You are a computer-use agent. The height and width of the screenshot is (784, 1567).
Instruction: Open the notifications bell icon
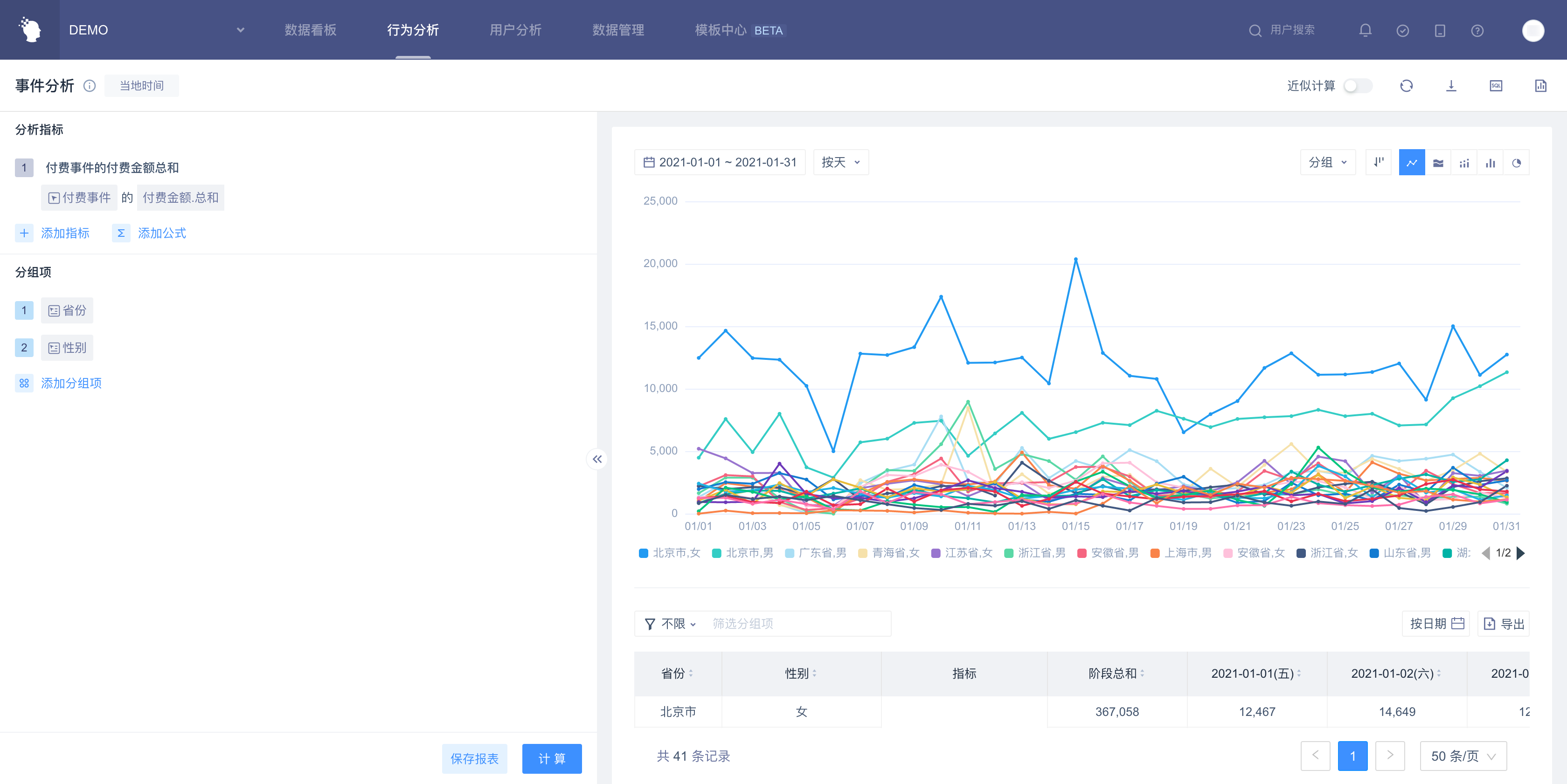point(1365,30)
